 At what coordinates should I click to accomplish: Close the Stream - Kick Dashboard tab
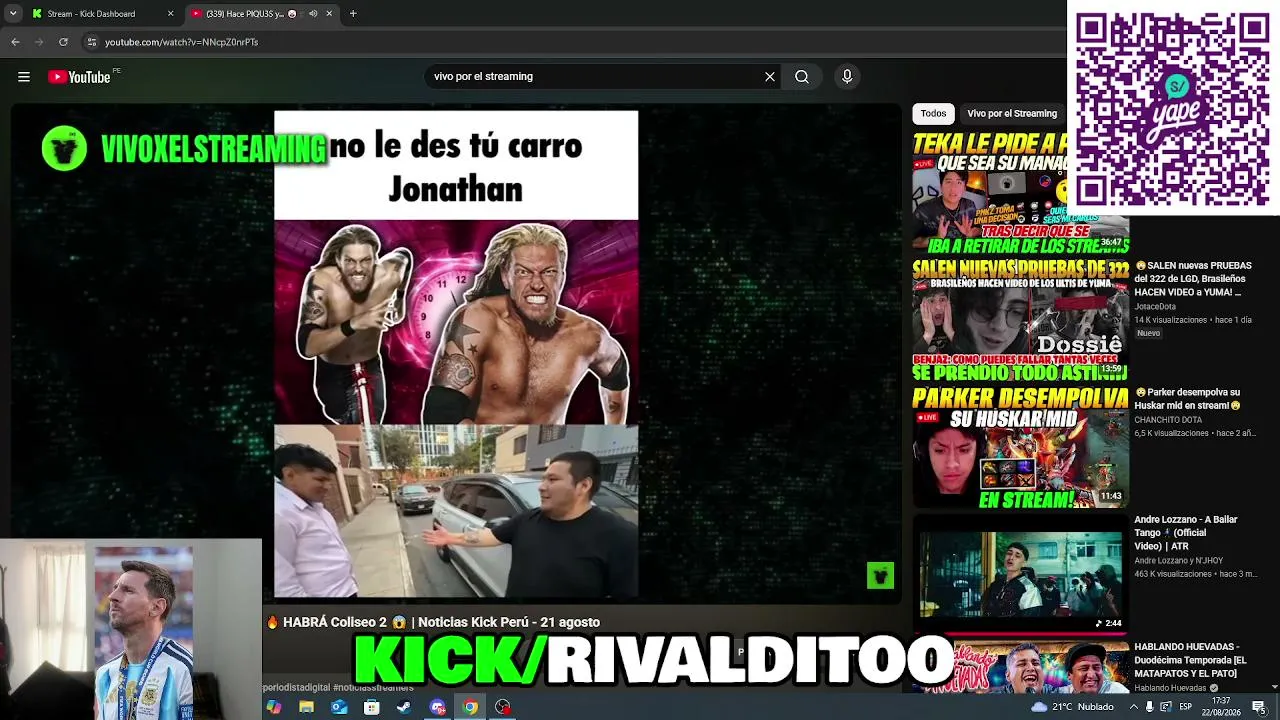[x=170, y=14]
